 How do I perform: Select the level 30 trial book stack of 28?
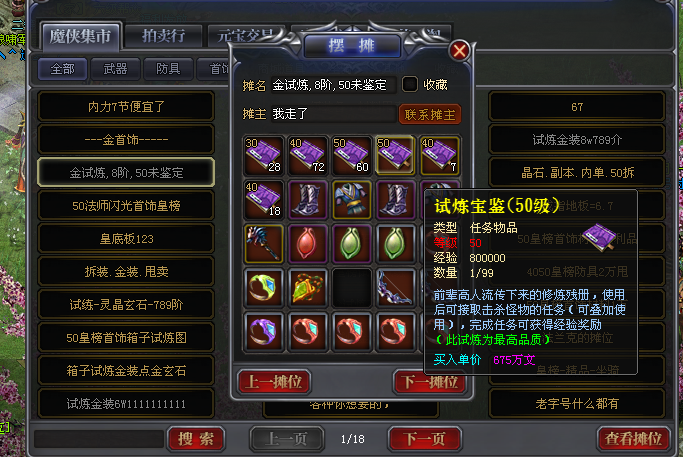click(264, 156)
